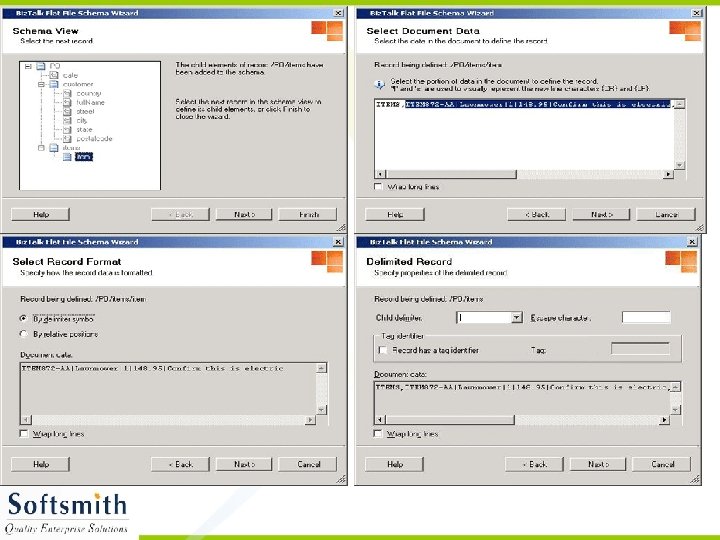Image resolution: width=720 pixels, height=540 pixels.
Task: Close the Schema View wizard window
Action: coord(338,13)
